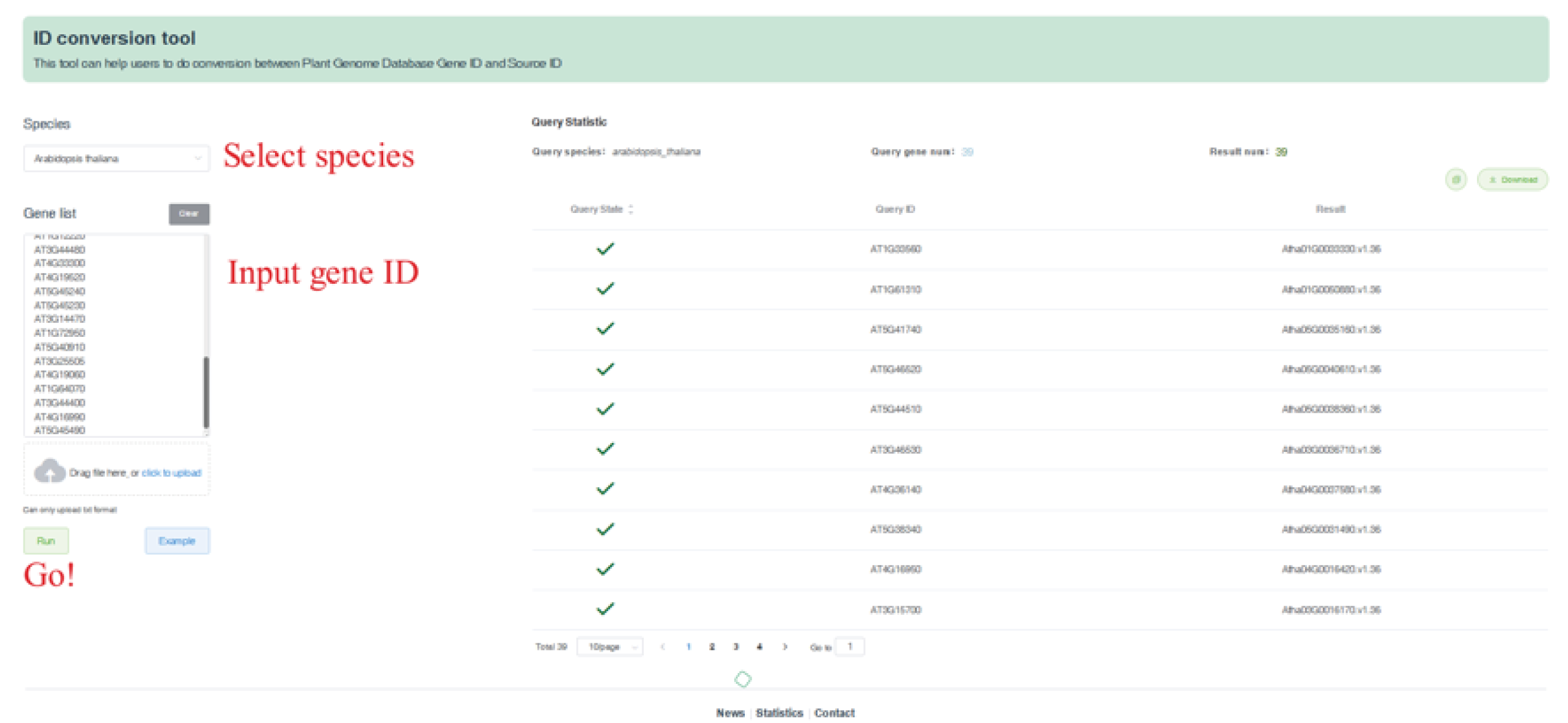1568x723 pixels.
Task: Click the Query State sort arrows
Action: click(631, 209)
